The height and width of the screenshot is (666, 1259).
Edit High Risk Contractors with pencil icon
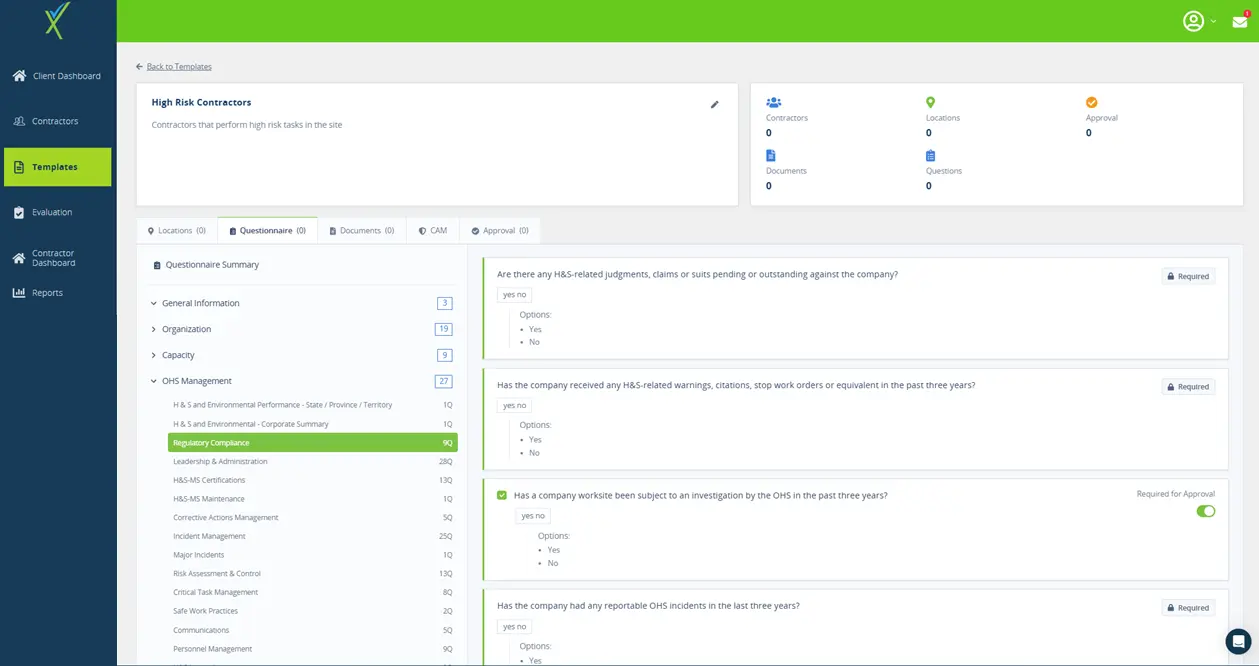pos(715,104)
